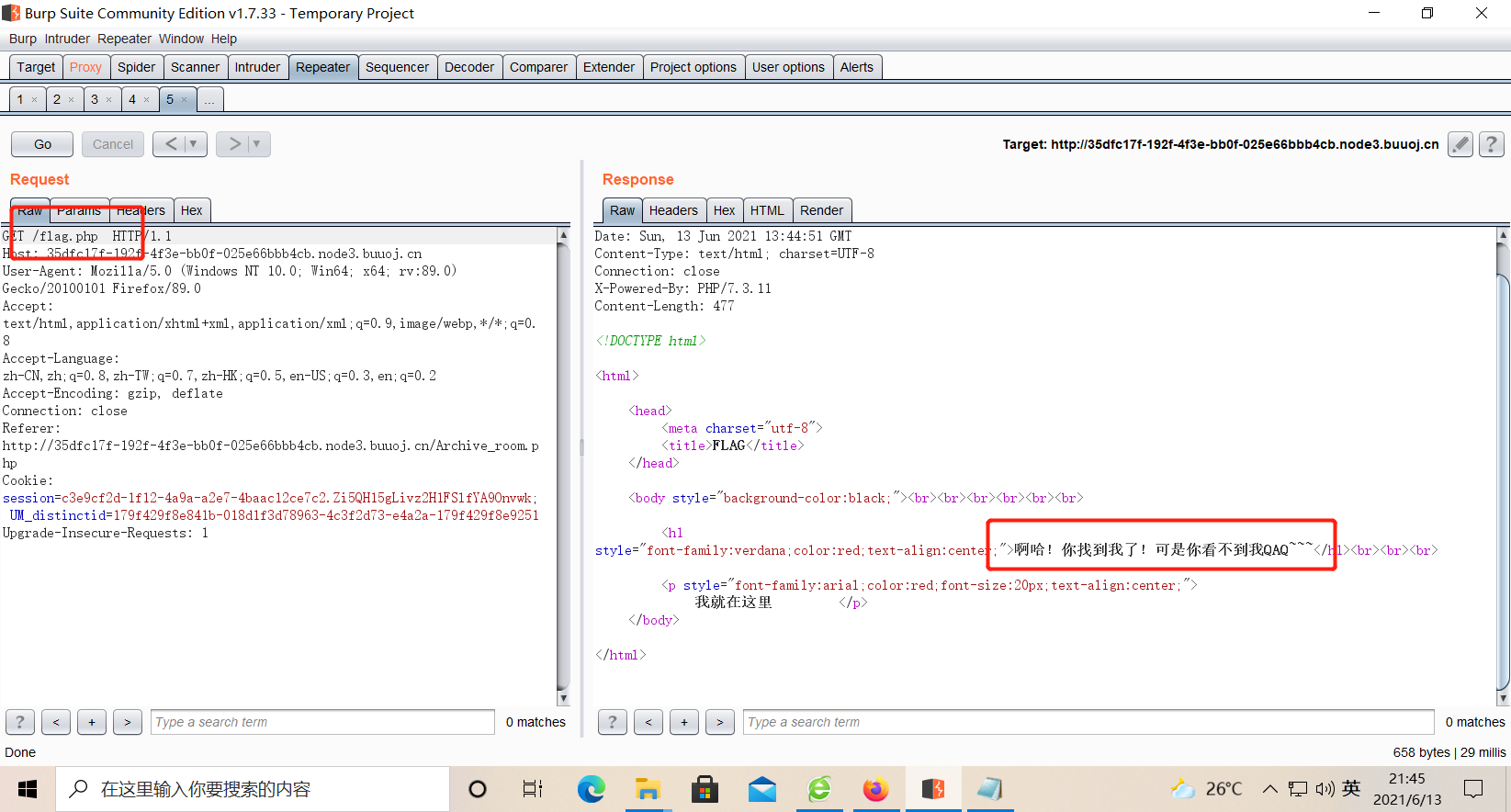Show response Hex view
This screenshot has width=1511, height=812.
pos(724,210)
